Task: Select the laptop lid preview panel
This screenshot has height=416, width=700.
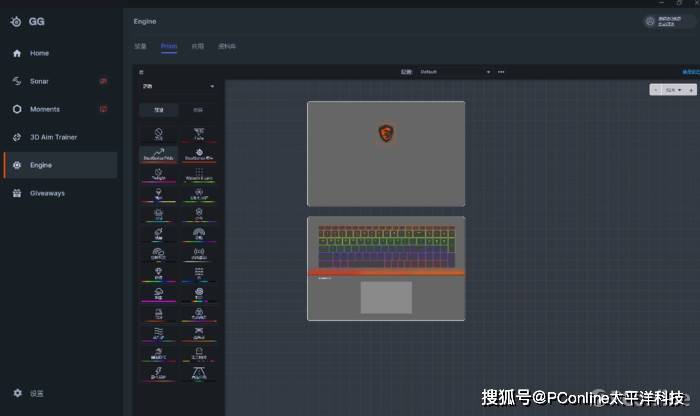Action: point(386,154)
